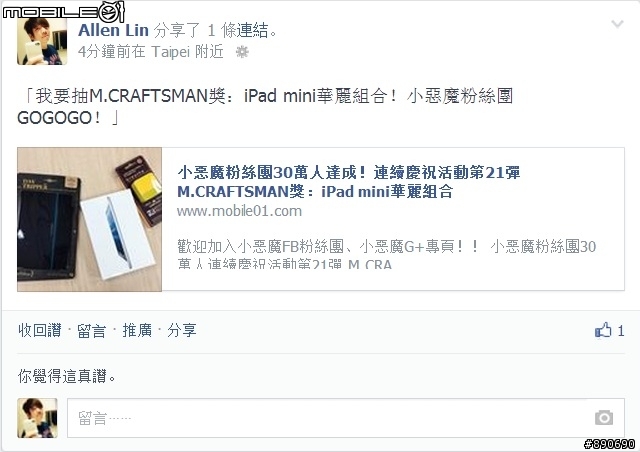Click the like count number 1
Screen dimensions: 640x452
coord(620,331)
